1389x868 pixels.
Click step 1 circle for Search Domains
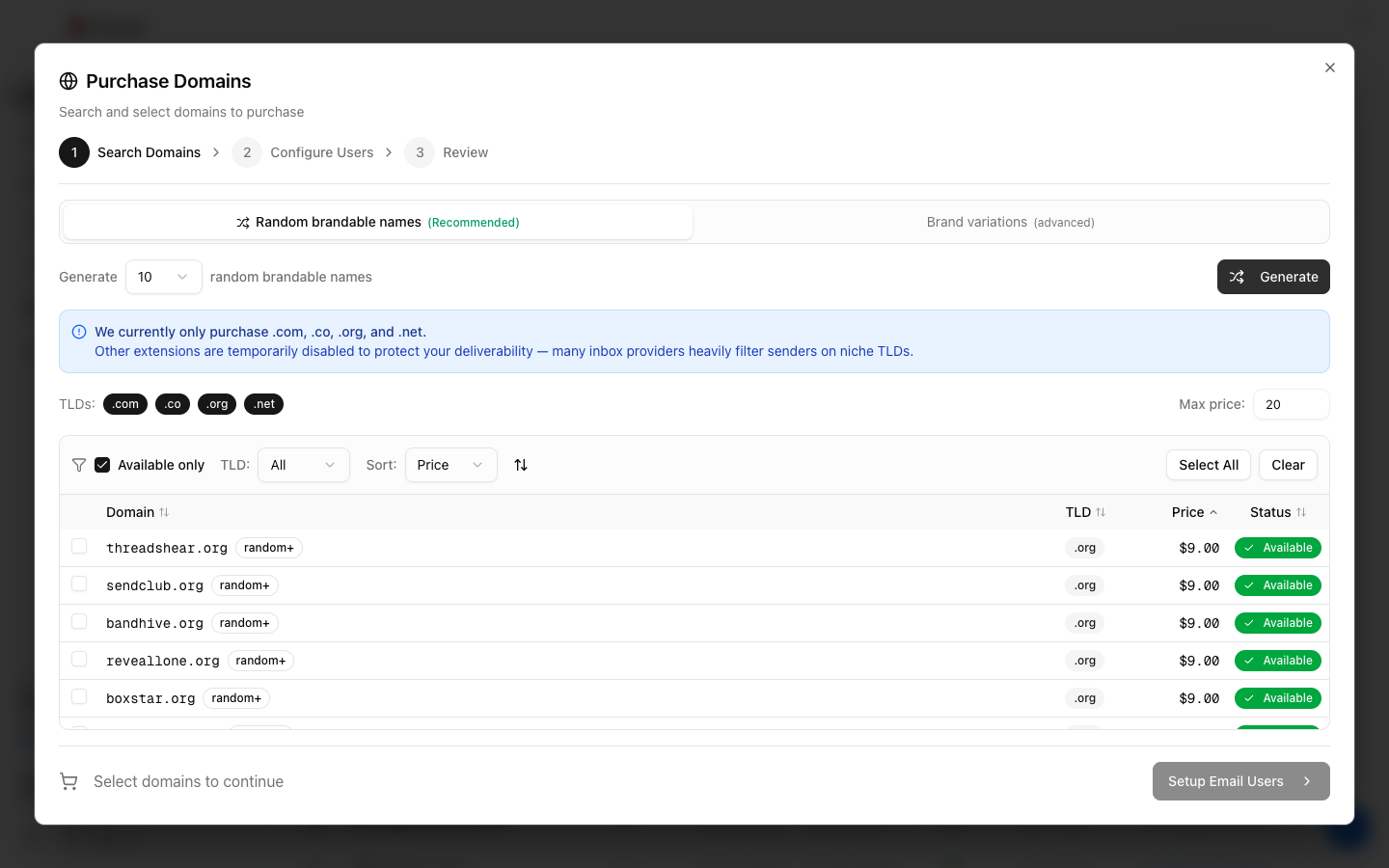click(74, 152)
